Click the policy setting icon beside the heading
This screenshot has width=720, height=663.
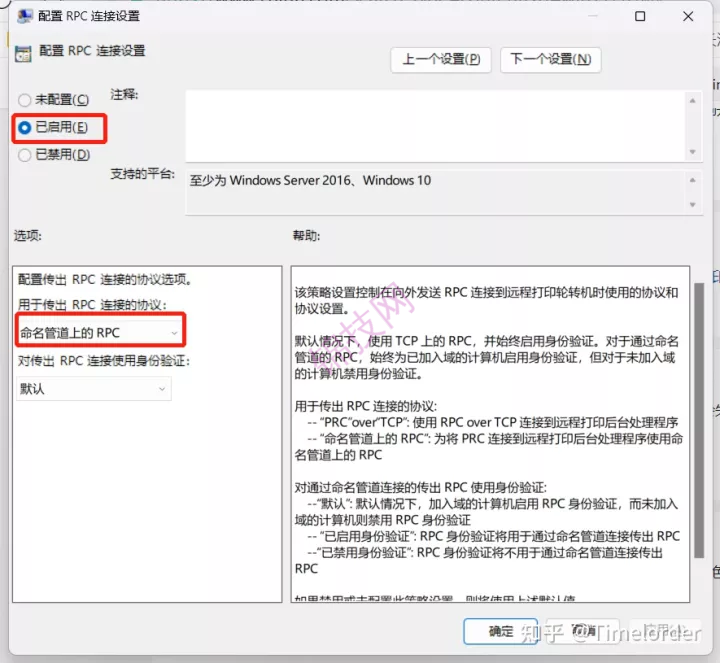click(x=23, y=53)
